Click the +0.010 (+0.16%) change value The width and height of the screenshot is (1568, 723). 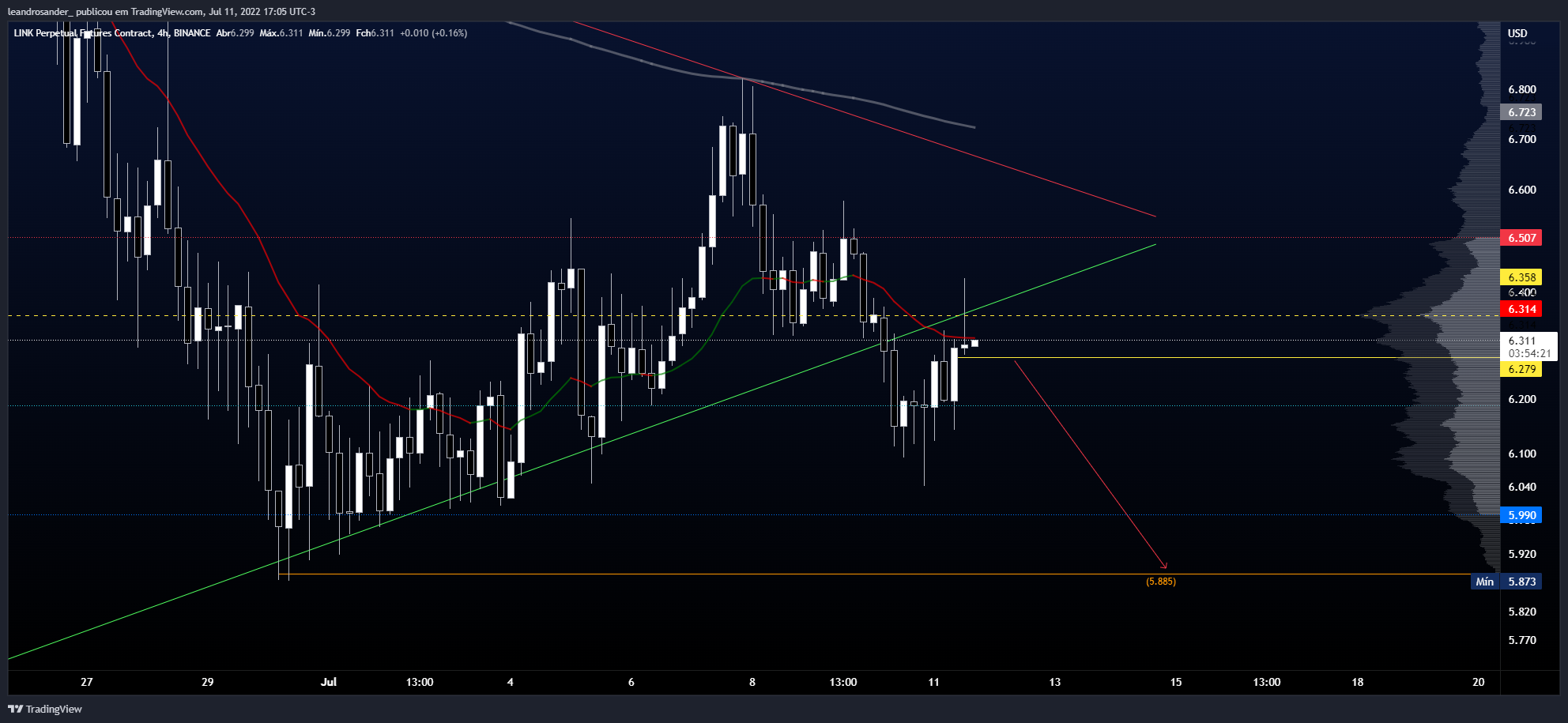(433, 33)
